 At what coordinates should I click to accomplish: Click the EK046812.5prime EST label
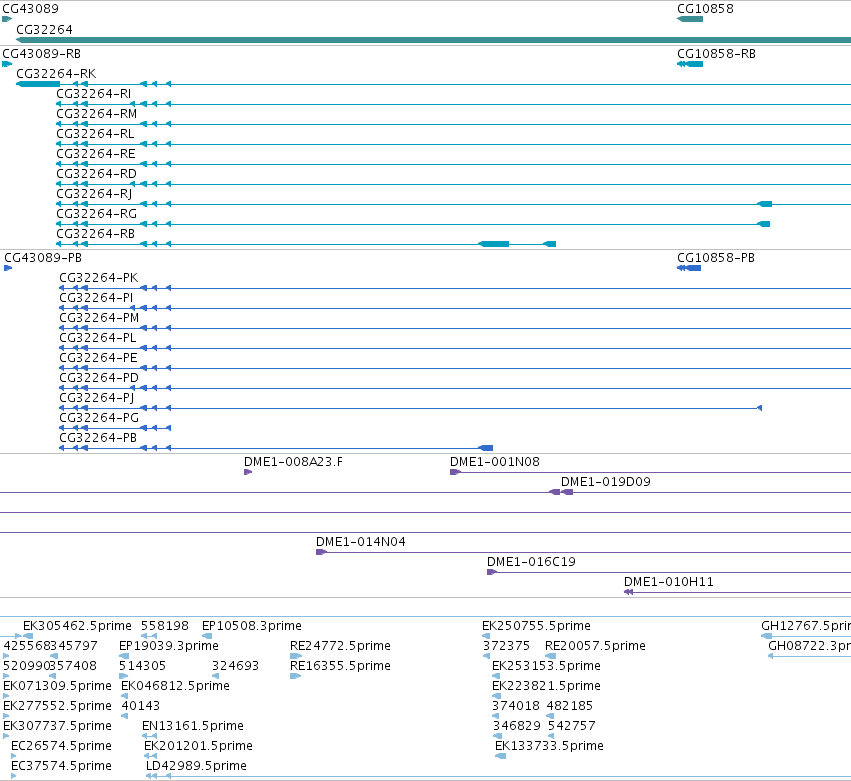175,686
